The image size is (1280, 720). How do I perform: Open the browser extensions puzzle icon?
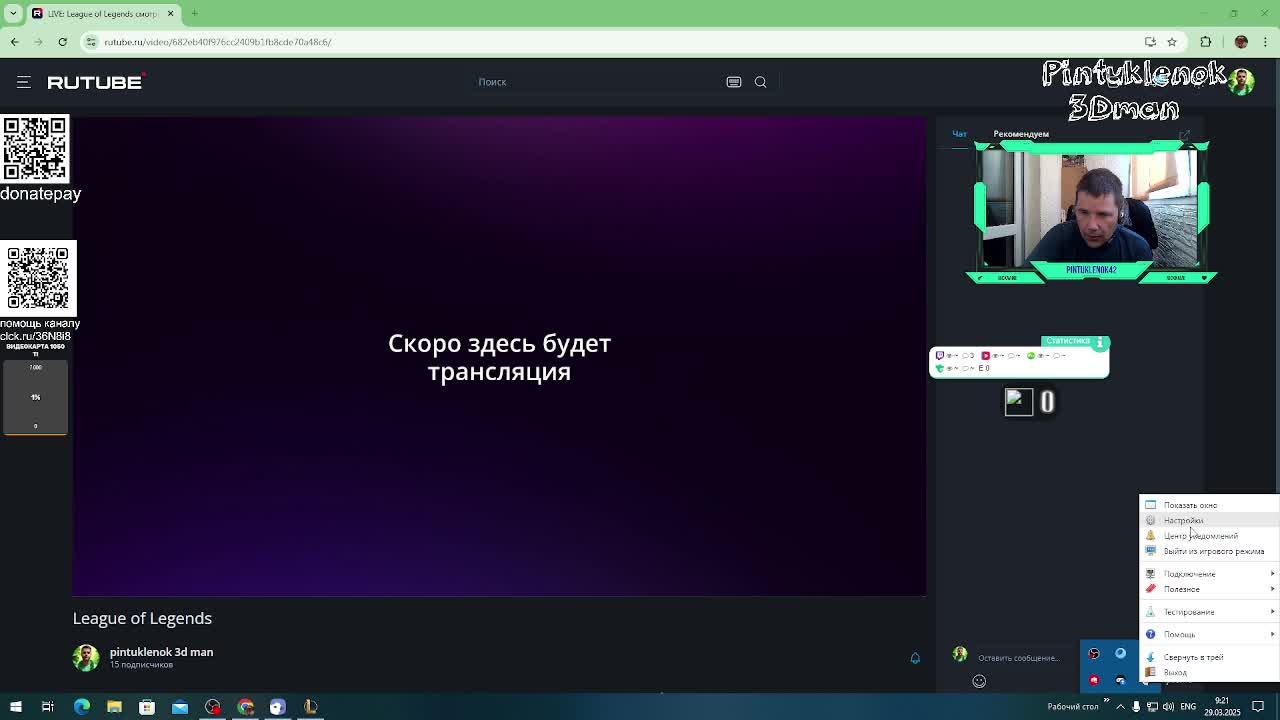tap(1206, 42)
